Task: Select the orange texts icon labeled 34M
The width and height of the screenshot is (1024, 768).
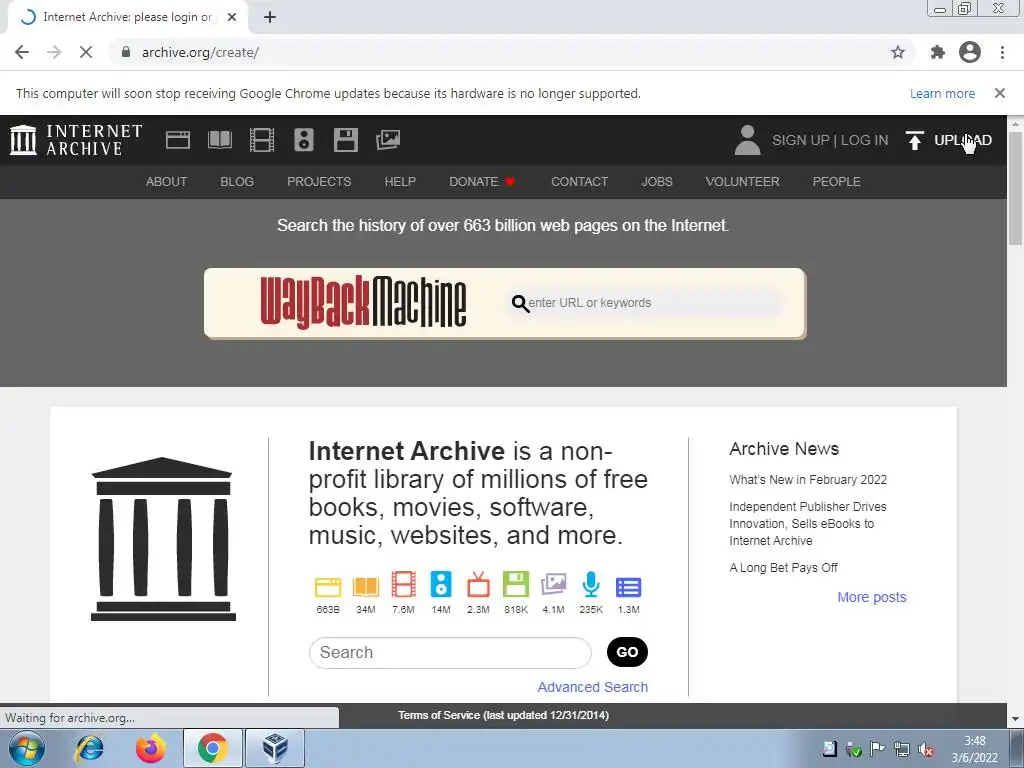Action: point(366,586)
